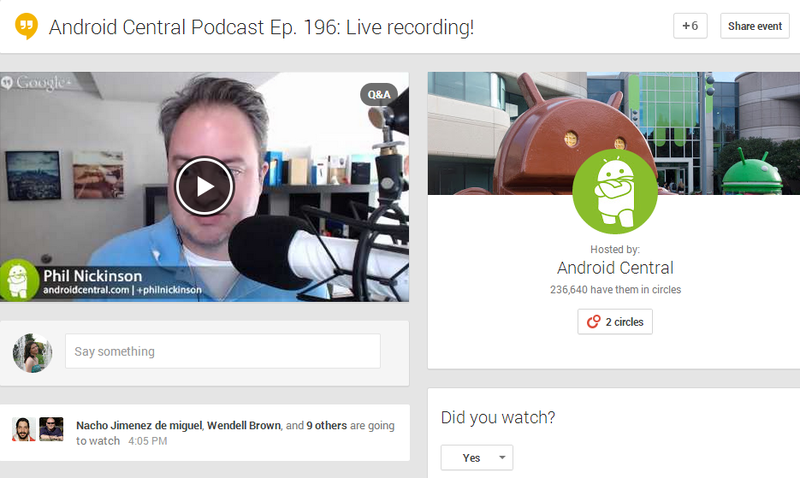This screenshot has height=478, width=800.
Task: Click the +6 button
Action: coord(690,26)
